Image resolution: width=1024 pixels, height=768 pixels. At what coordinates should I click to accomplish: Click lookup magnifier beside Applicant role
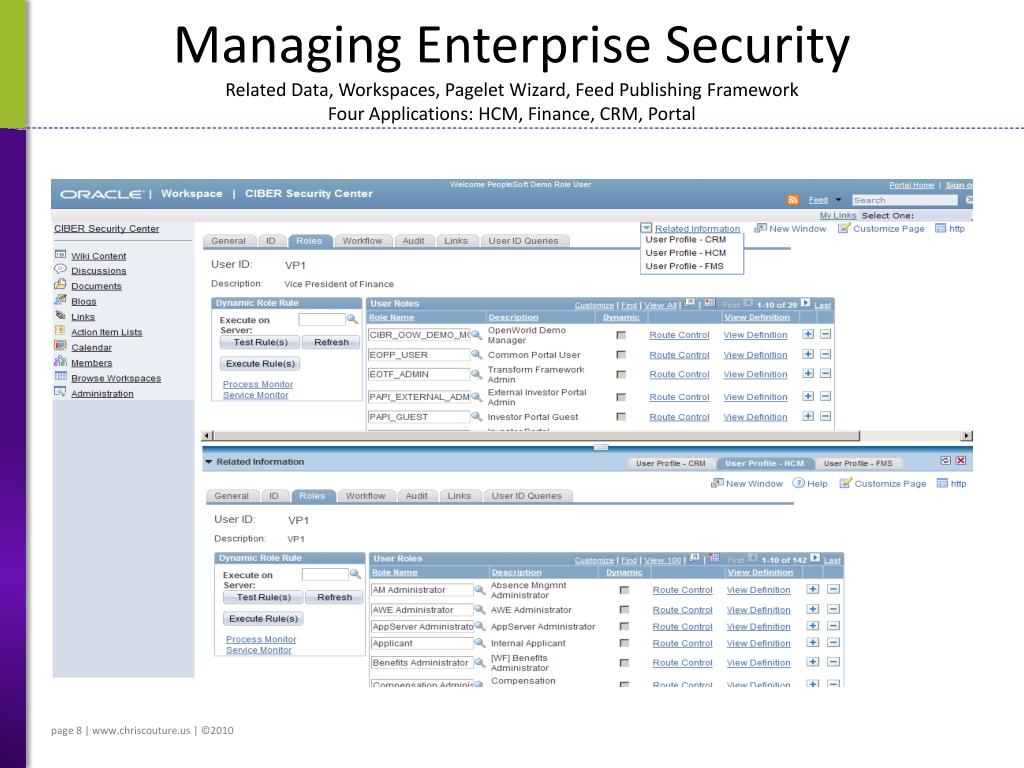tap(479, 643)
